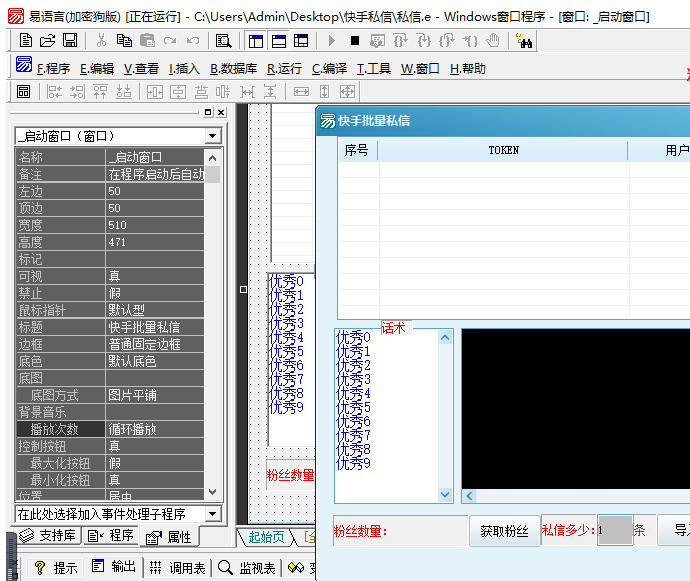Click the Run play triangle icon

click(332, 41)
